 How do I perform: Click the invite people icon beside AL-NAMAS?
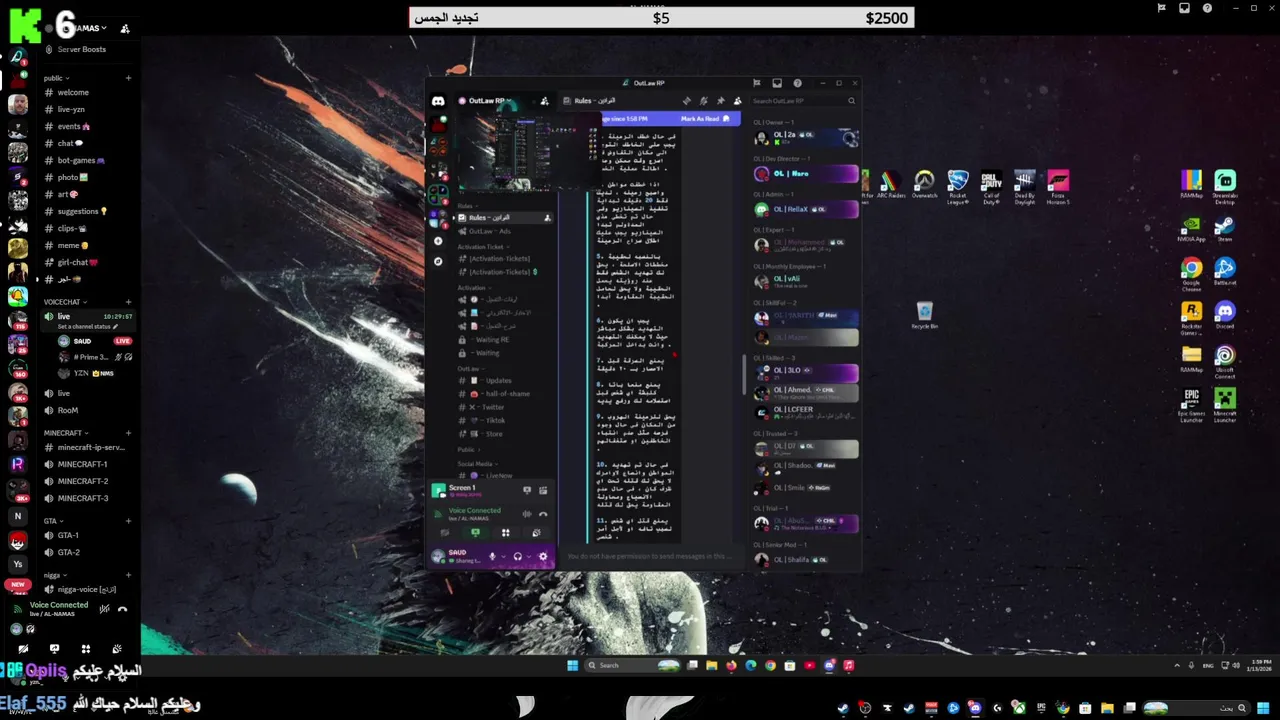click(125, 28)
